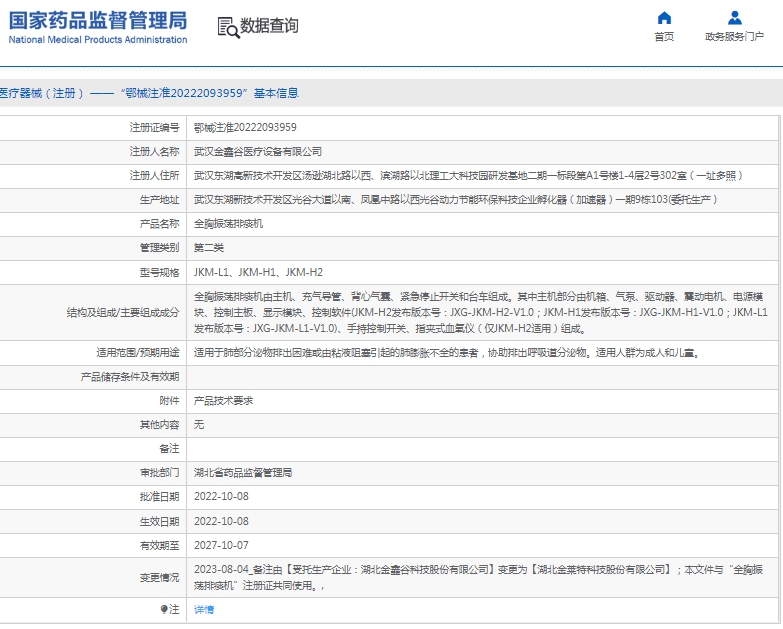This screenshot has width=783, height=629.
Task: Click the production address value in 生产地址 row
Action: point(456,200)
